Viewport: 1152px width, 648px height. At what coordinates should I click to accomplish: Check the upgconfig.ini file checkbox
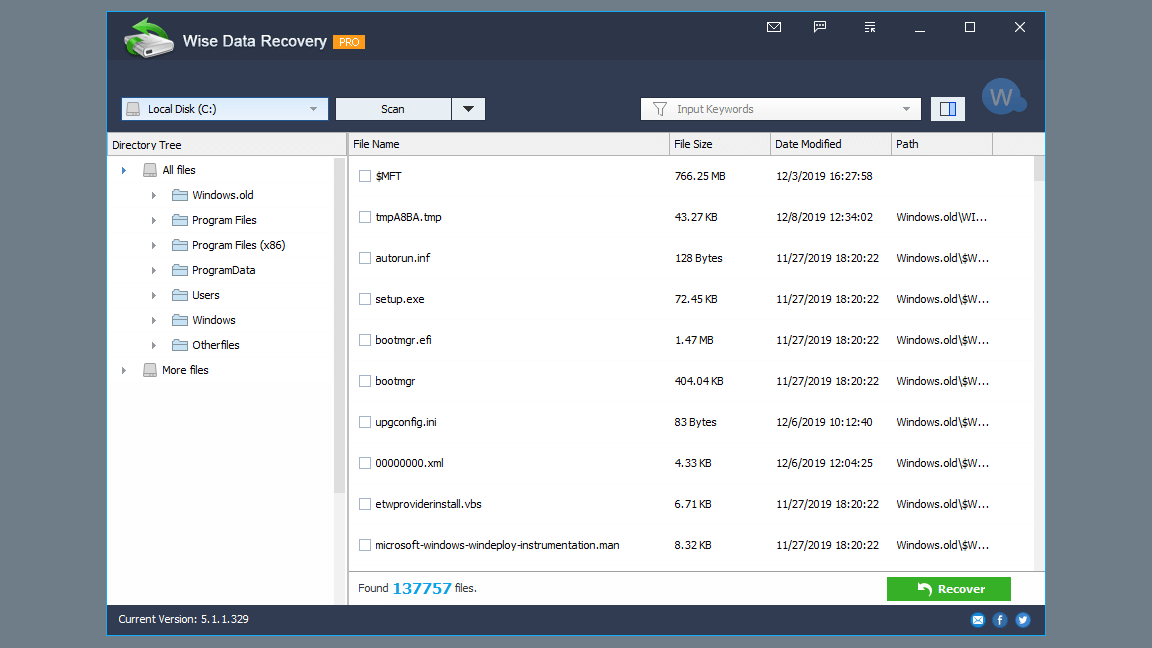coord(364,422)
